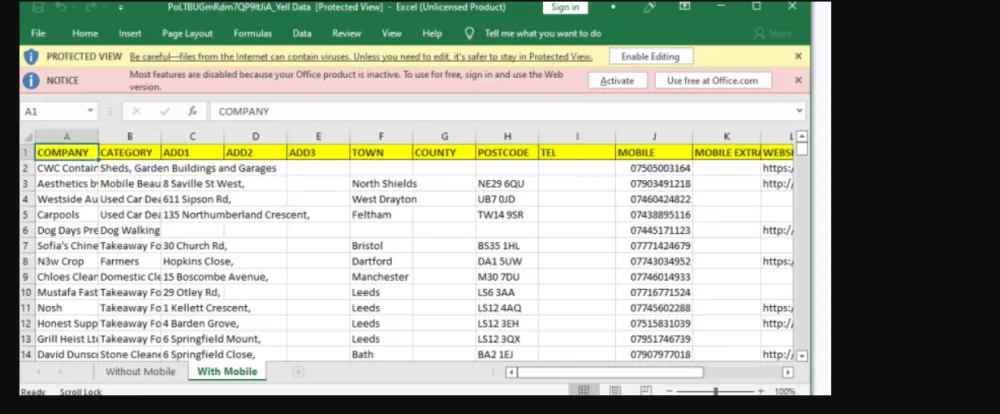The image size is (1000, 414).
Task: Click the Tell me what you want to do box
Action: (x=543, y=33)
